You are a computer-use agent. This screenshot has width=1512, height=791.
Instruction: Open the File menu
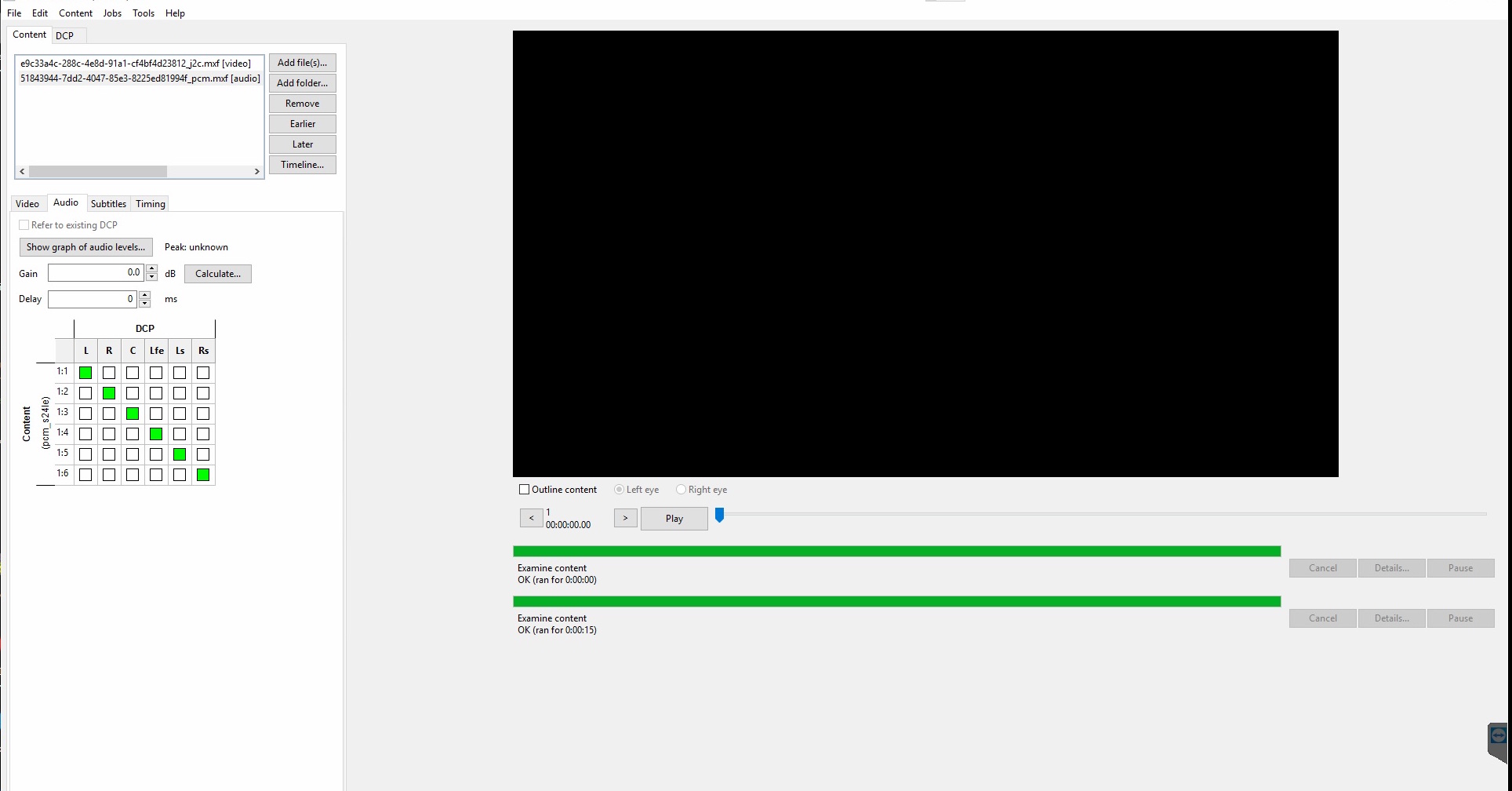14,13
